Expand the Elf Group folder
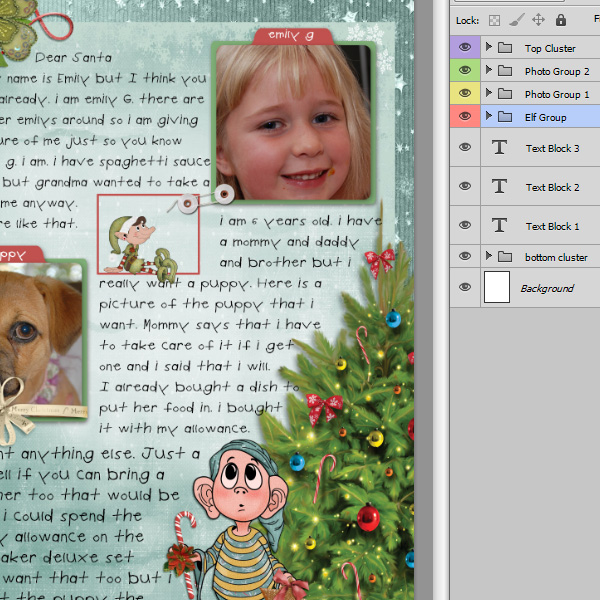Viewport: 600px width, 600px height. (488, 116)
